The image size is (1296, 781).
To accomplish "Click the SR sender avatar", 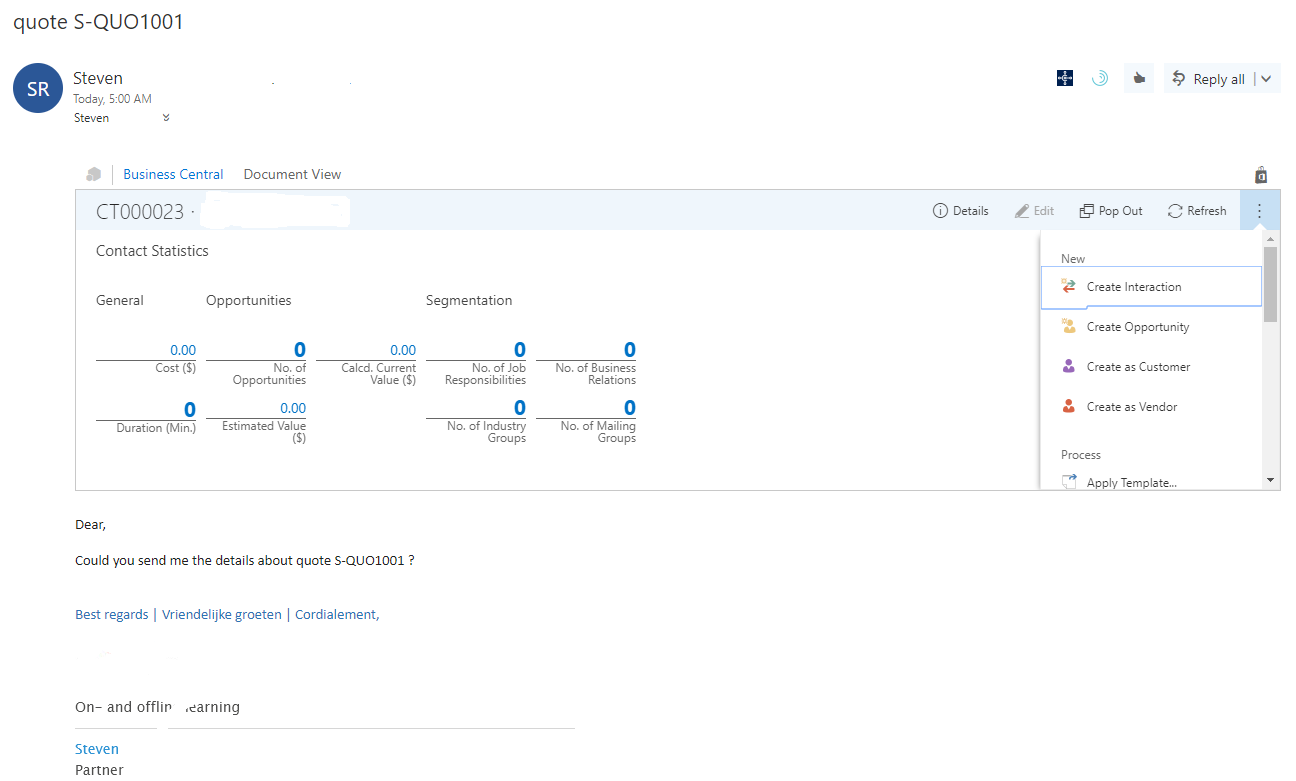I will pos(38,89).
